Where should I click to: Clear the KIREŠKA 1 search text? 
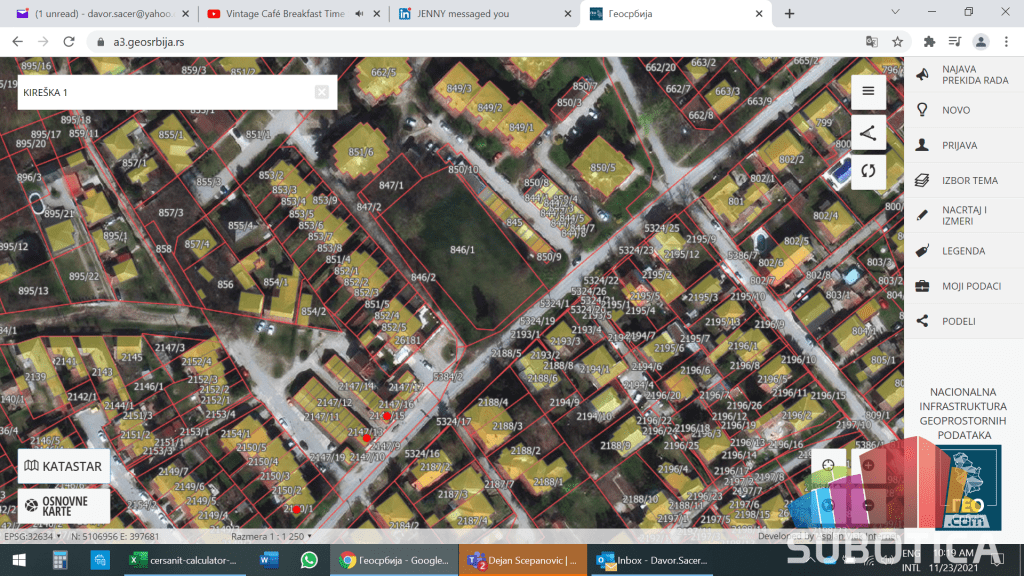point(321,92)
